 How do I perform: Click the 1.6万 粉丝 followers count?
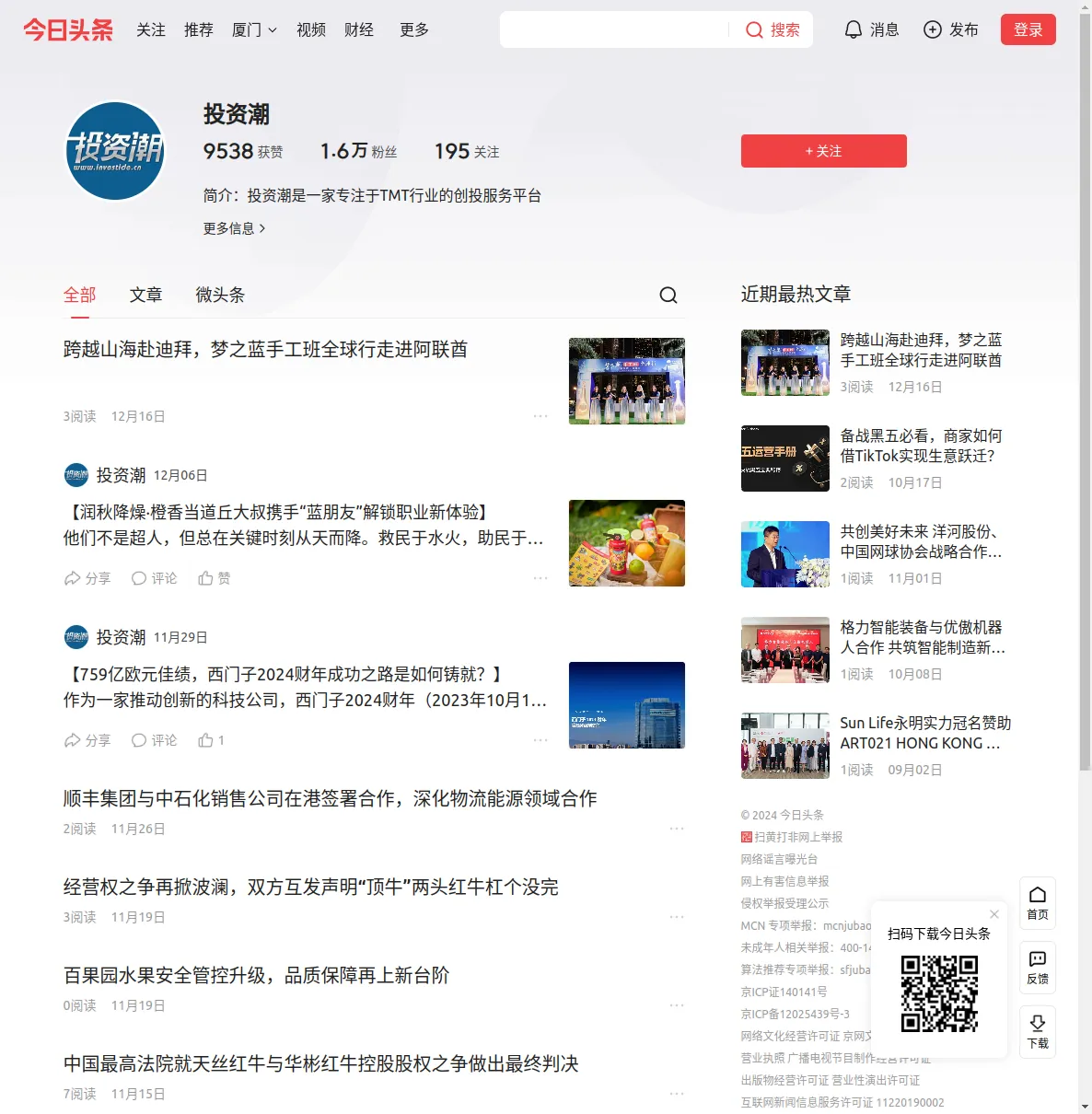(x=358, y=151)
